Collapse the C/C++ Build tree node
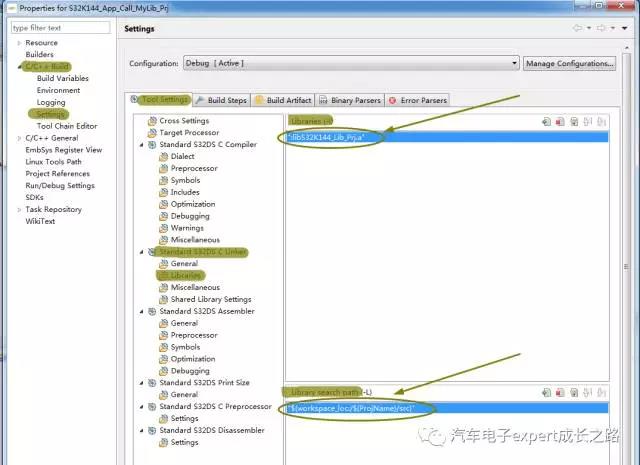 (x=19, y=66)
